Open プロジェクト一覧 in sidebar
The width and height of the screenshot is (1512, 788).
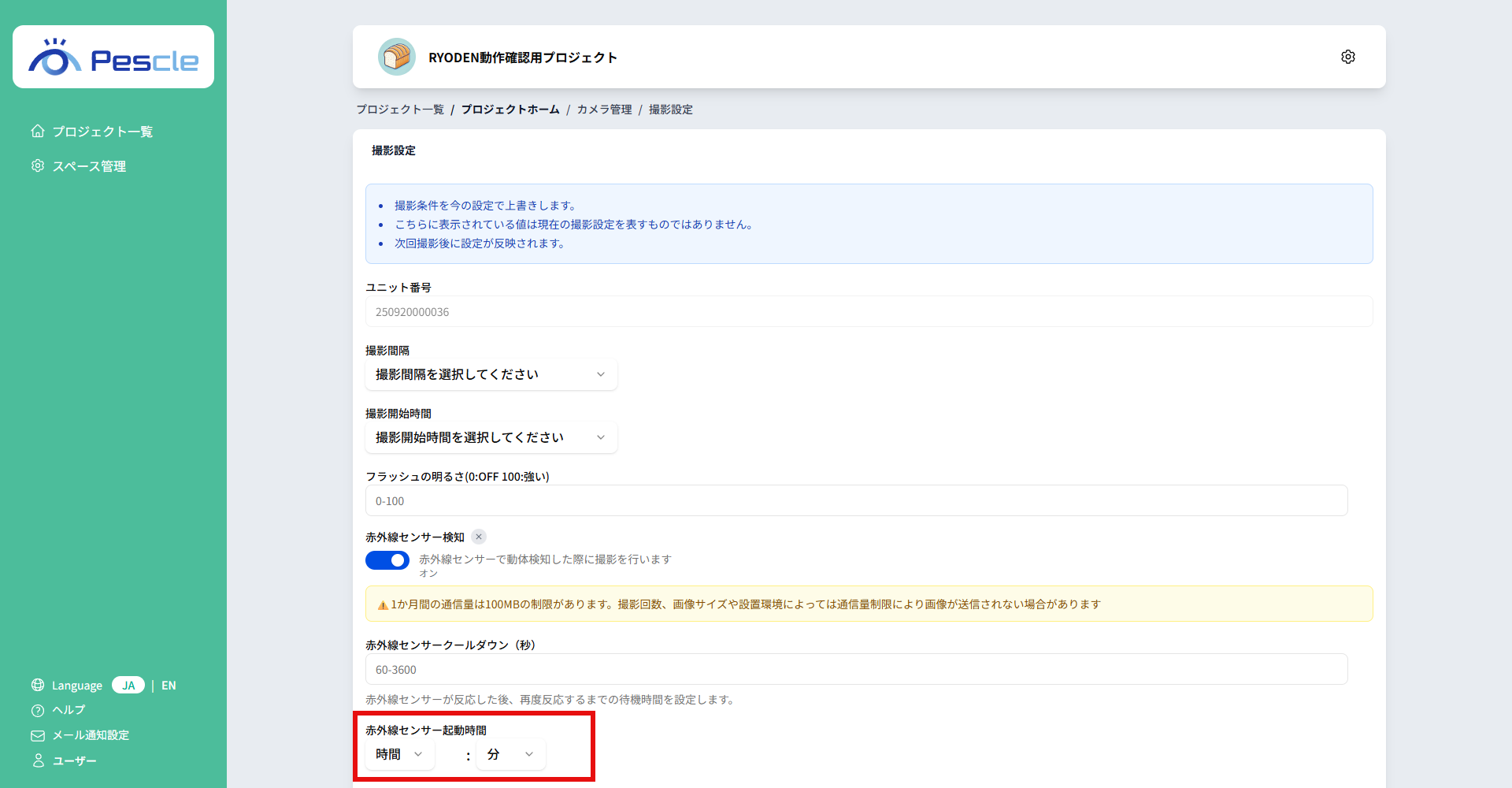[102, 132]
